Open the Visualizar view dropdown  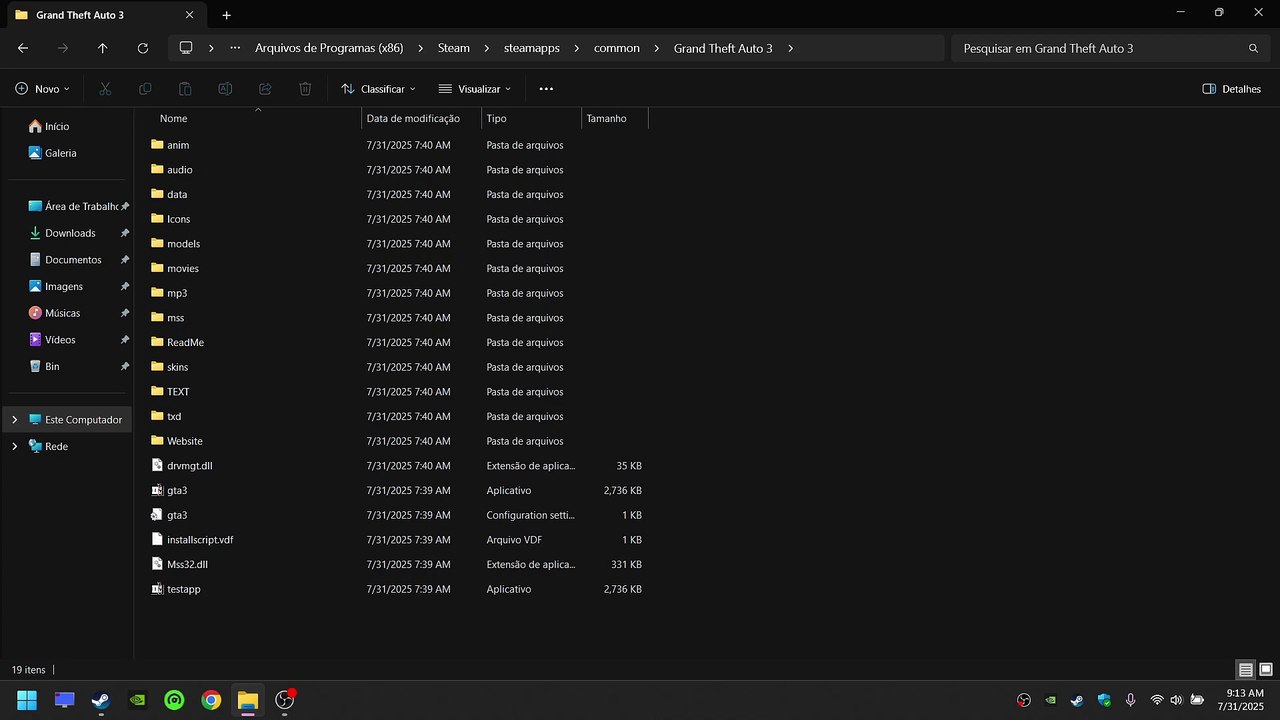tap(475, 89)
